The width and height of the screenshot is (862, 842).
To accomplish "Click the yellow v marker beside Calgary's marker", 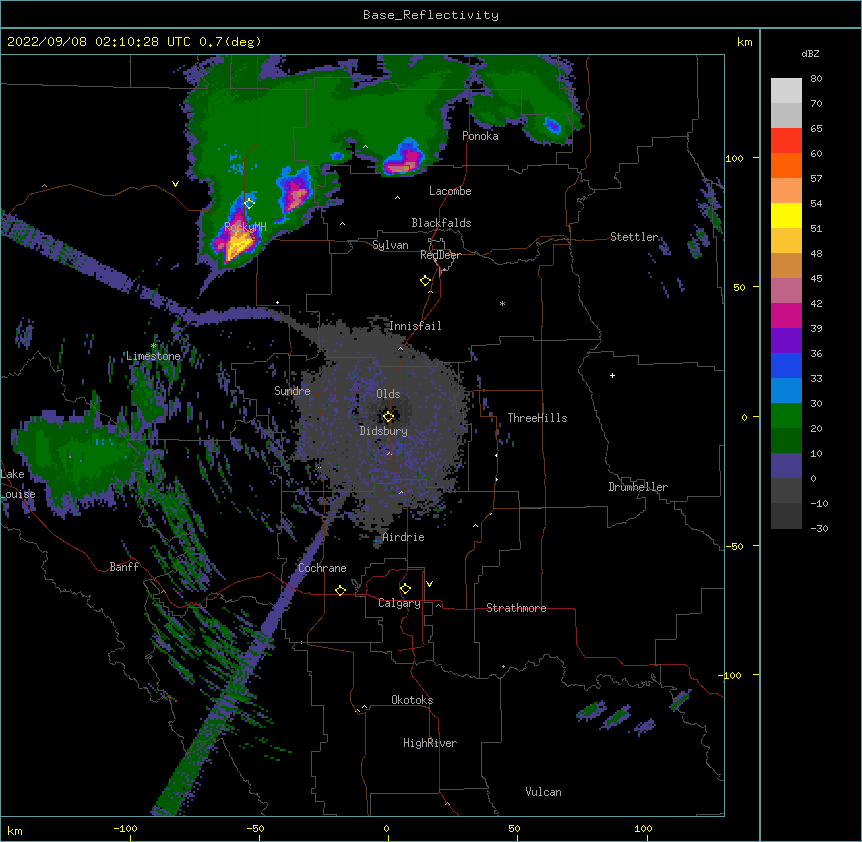I will click(429, 584).
